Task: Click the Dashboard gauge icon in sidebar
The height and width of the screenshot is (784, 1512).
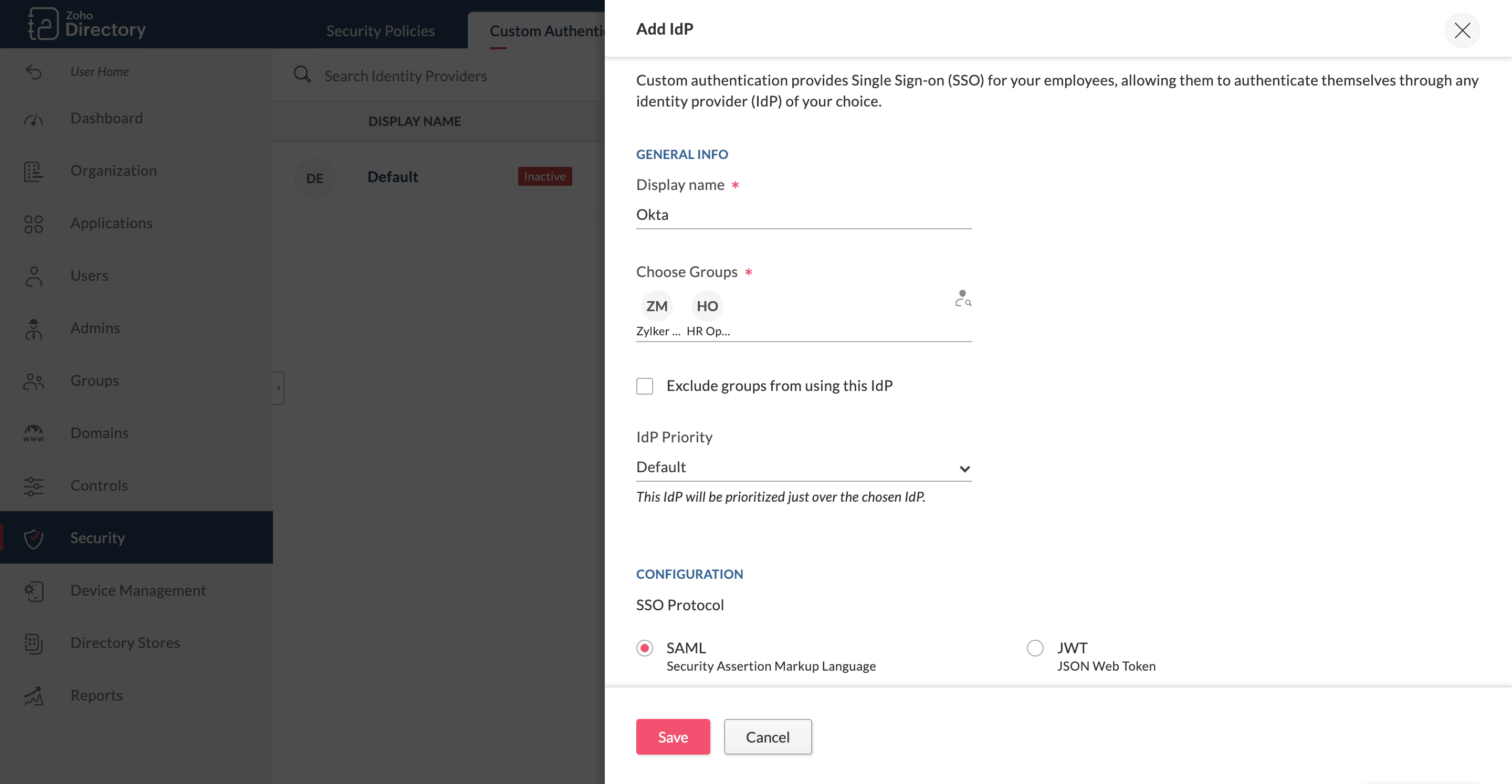Action: click(x=34, y=119)
